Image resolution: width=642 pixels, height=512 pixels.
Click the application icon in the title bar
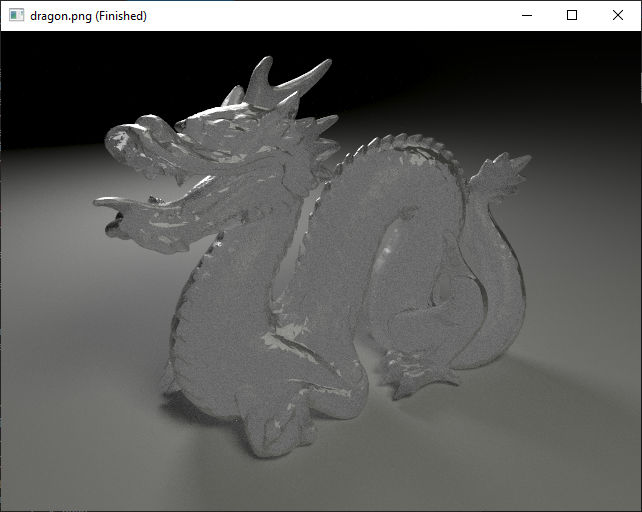[16, 16]
